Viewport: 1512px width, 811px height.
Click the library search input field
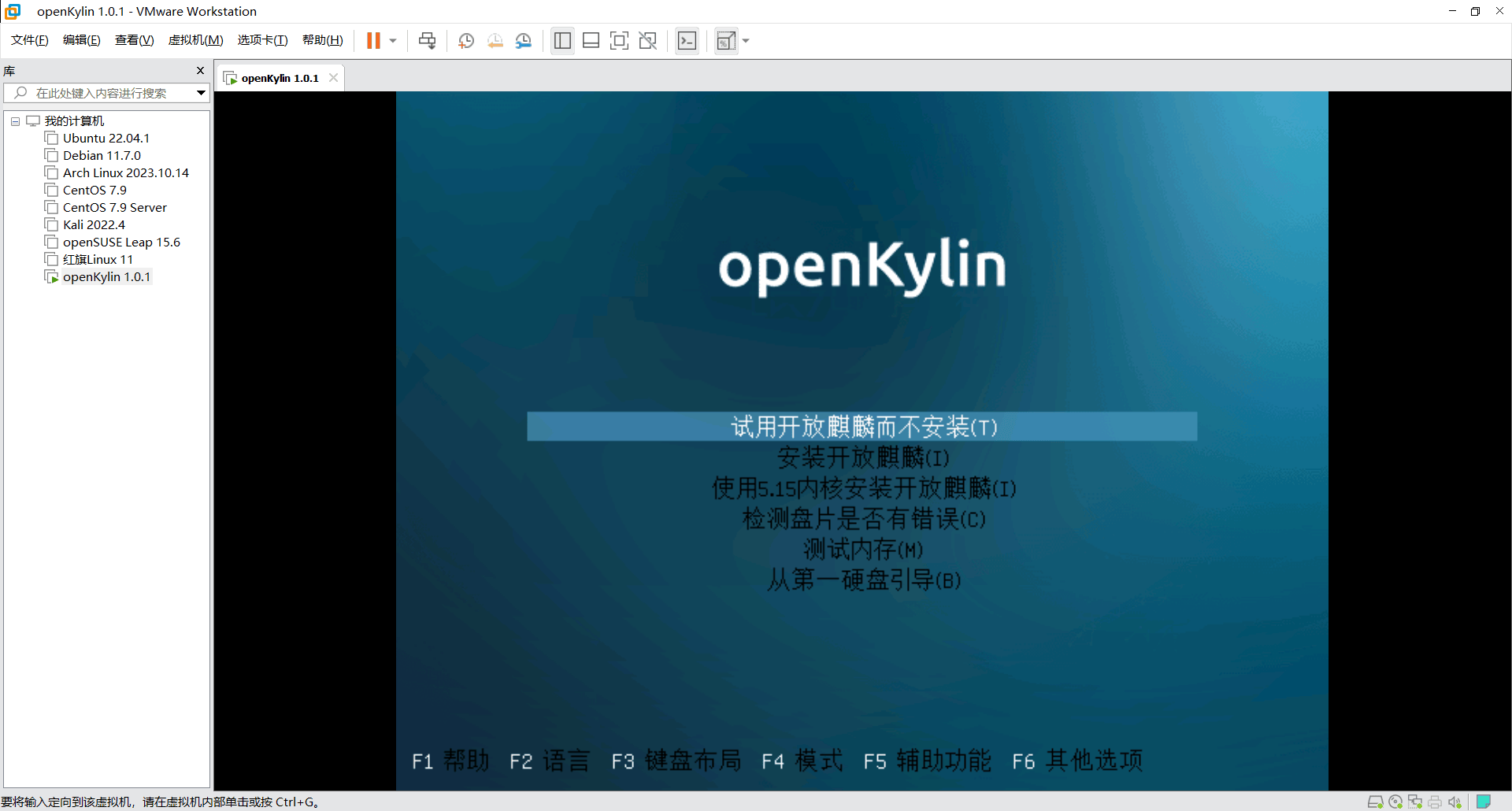[101, 93]
